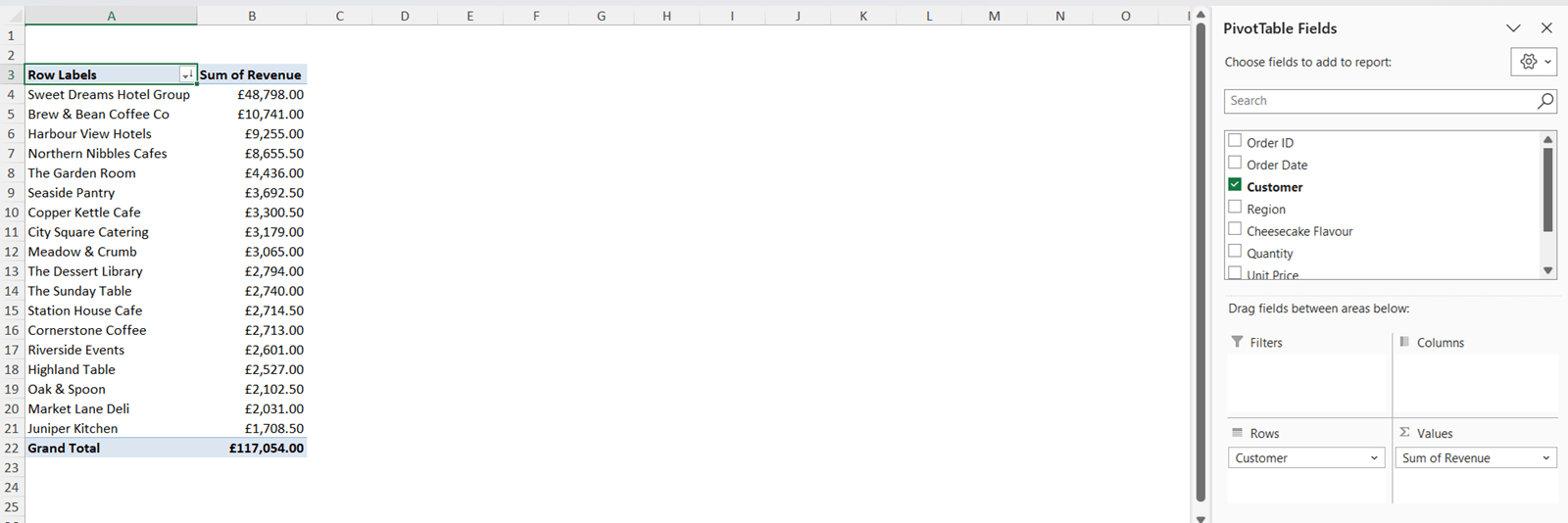Screen dimensions: 1568x523
Task: Check the Order Date field
Action: (x=1235, y=164)
